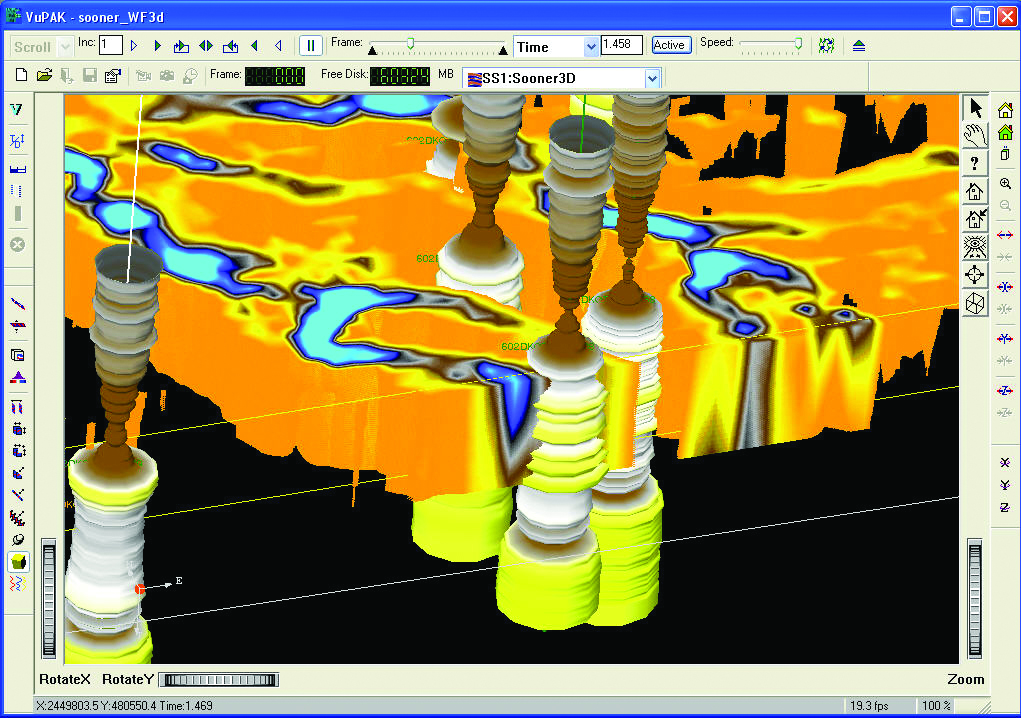
Task: Open file with the folder icon
Action: [44, 76]
